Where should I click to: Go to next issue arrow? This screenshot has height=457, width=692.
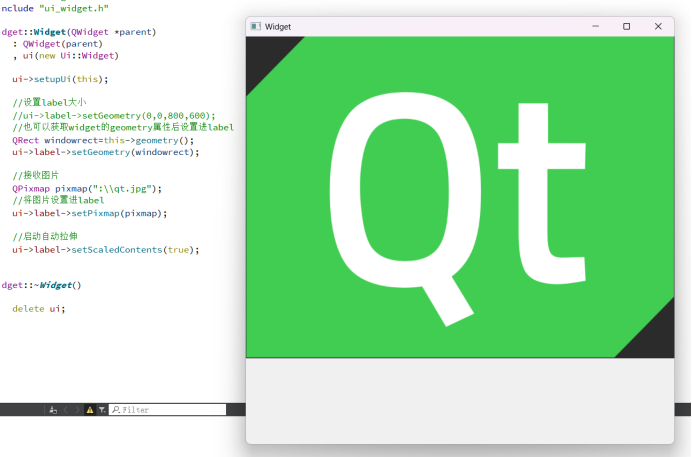tap(77, 410)
